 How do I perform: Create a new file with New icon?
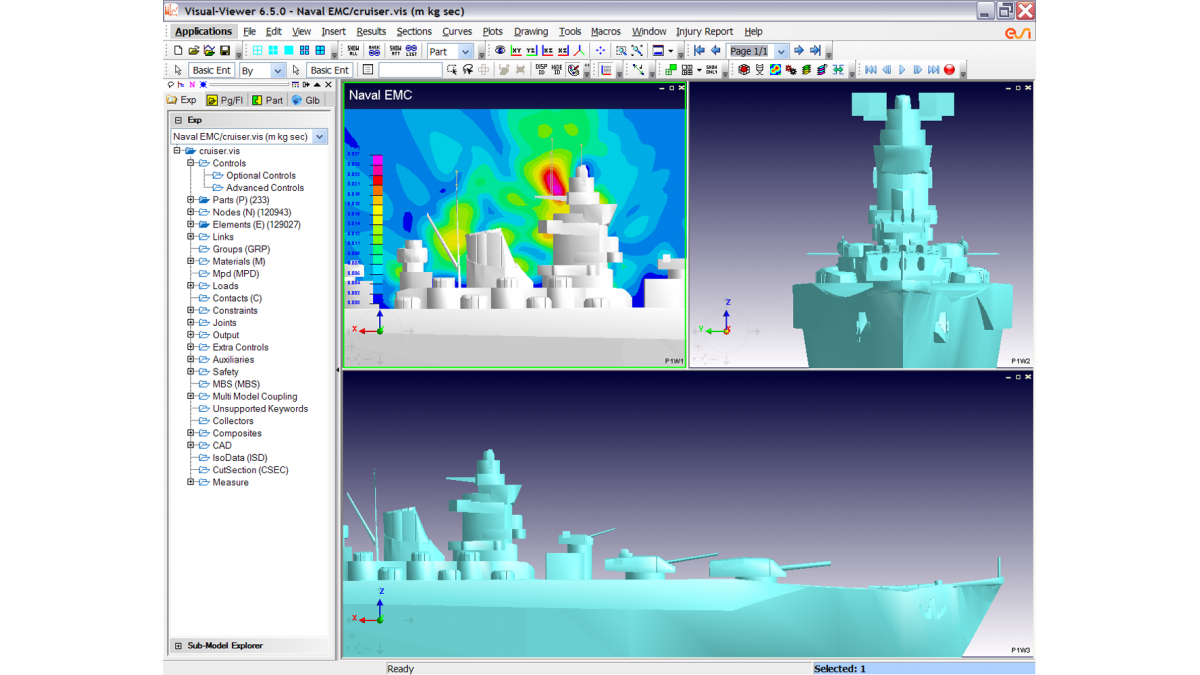(x=178, y=51)
